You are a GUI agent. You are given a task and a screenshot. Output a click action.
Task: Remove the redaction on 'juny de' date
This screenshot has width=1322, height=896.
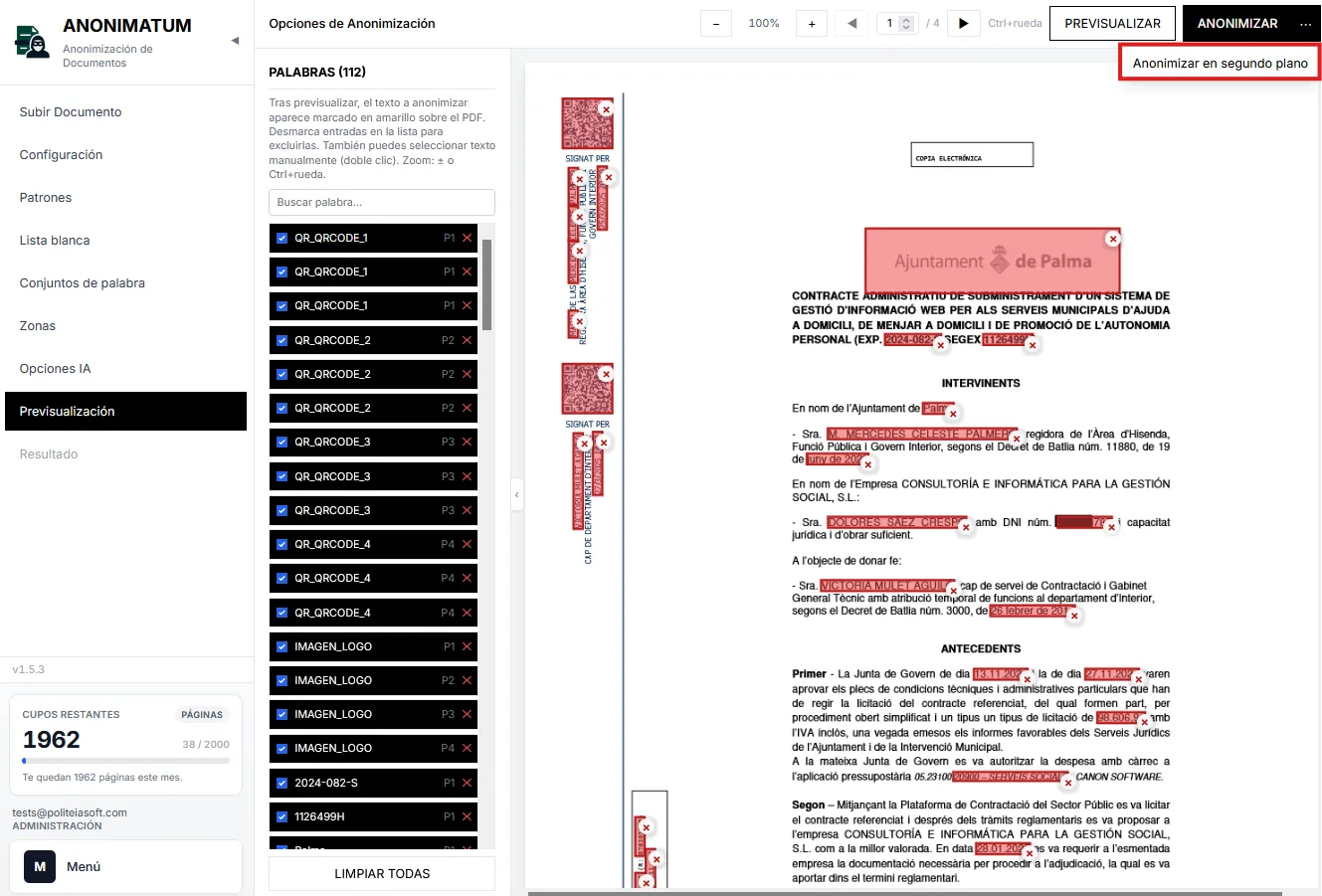(867, 464)
